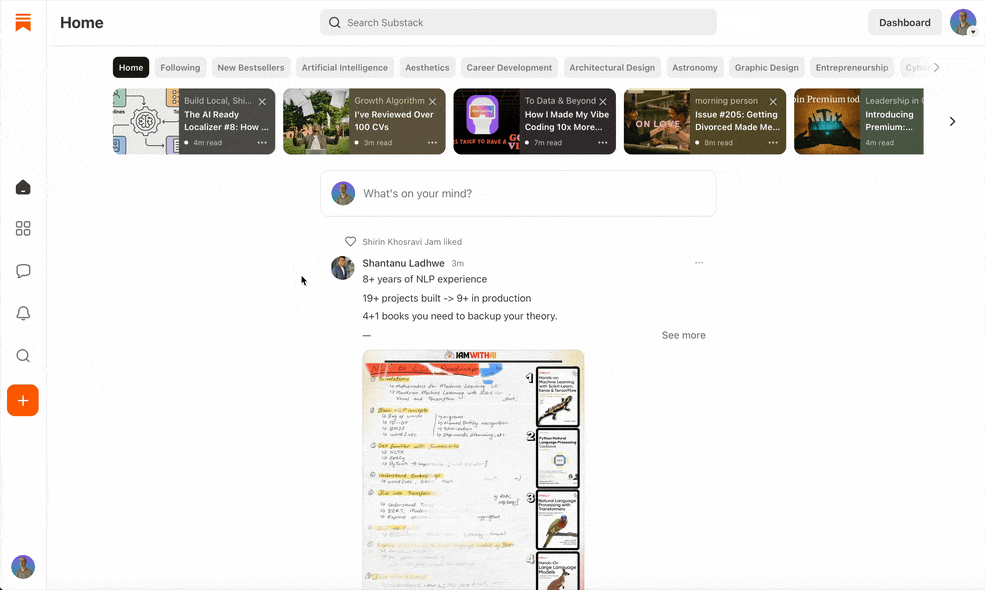Focus the Search Substack field
This screenshot has width=985, height=590.
(x=518, y=23)
